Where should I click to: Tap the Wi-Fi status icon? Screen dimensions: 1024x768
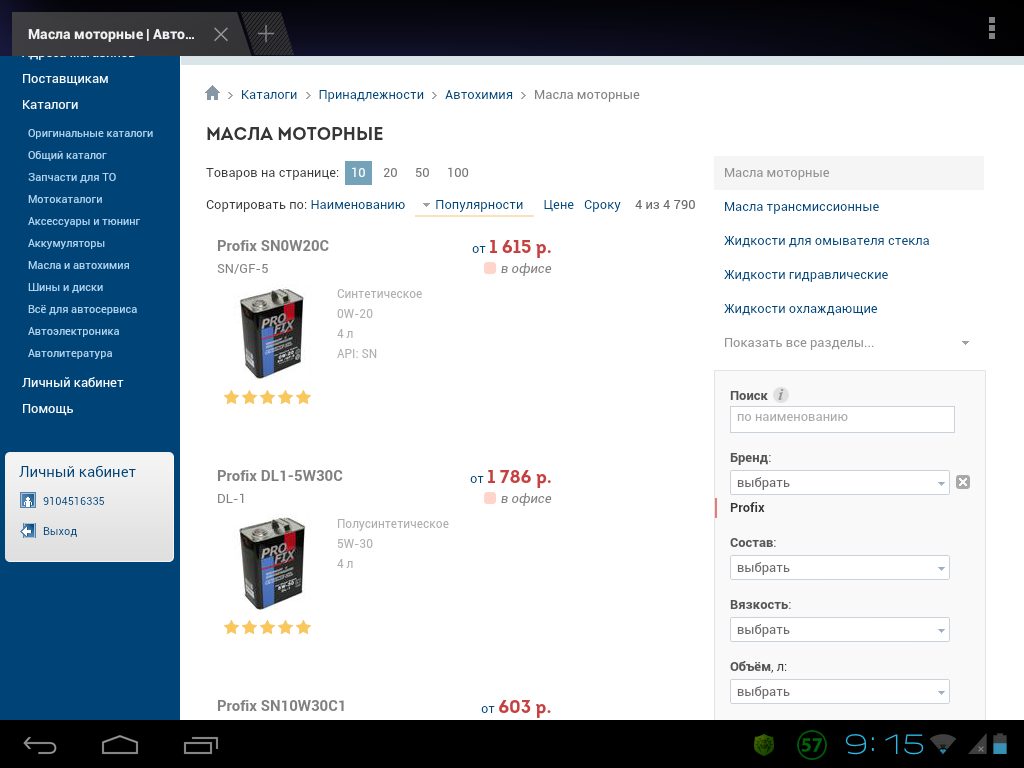942,744
